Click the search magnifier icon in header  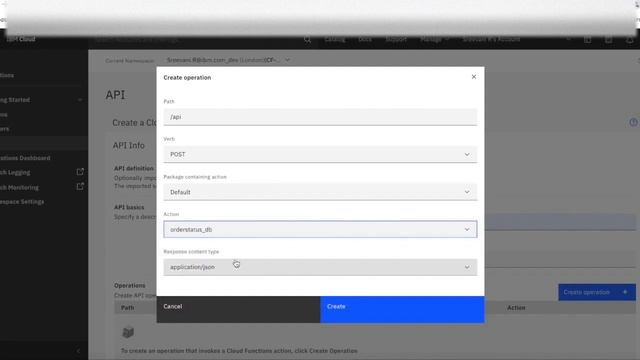click(307, 40)
